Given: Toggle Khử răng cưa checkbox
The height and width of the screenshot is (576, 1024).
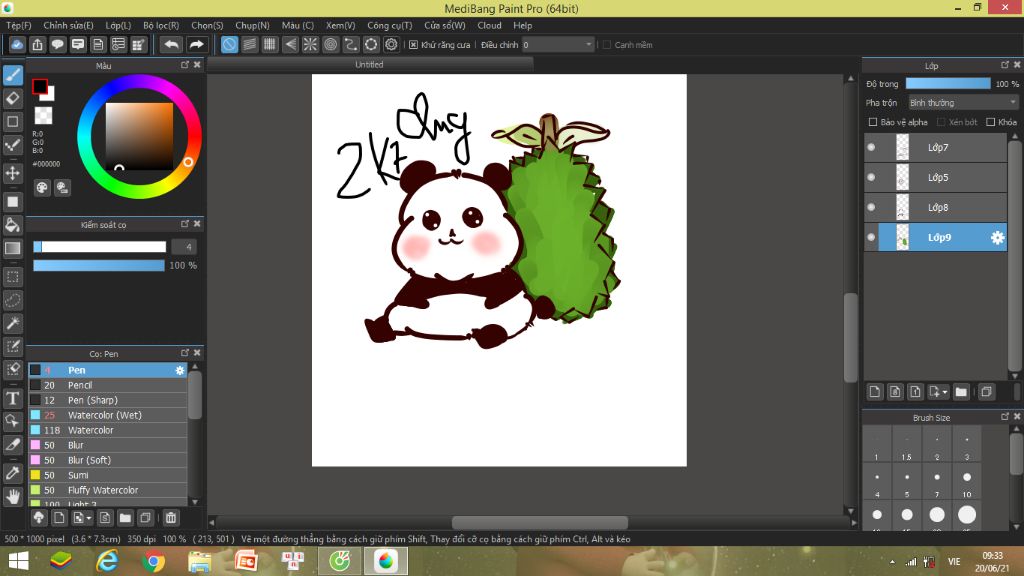Looking at the screenshot, I should point(413,45).
